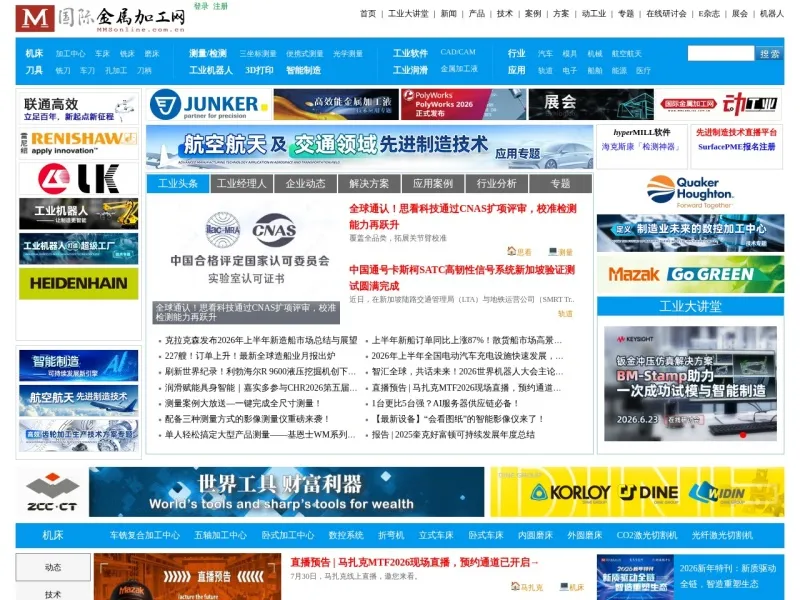The image size is (800, 600).
Task: Open the KORLOY DINE WIDIN banner
Action: click(637, 492)
